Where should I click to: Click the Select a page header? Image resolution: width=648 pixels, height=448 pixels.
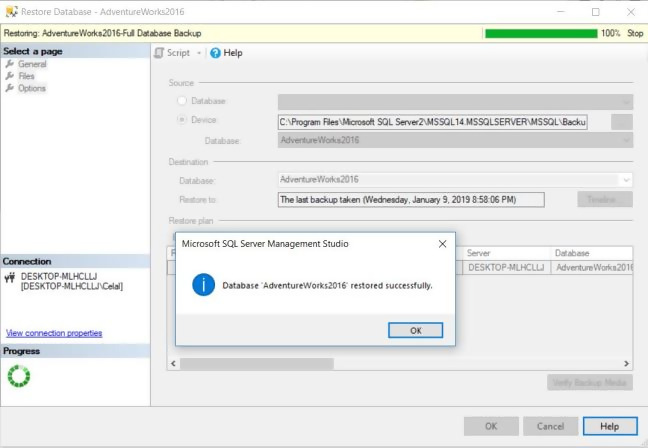[75, 51]
